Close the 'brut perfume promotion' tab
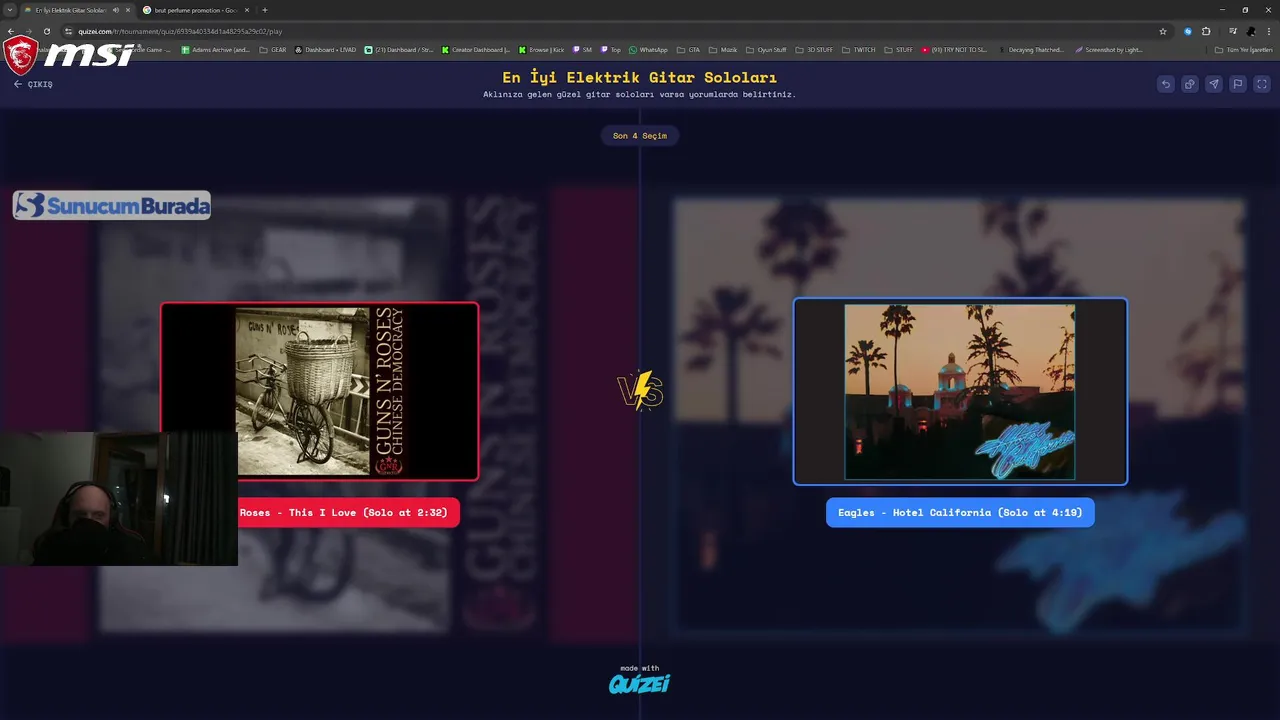This screenshot has height=720, width=1280. tap(247, 10)
